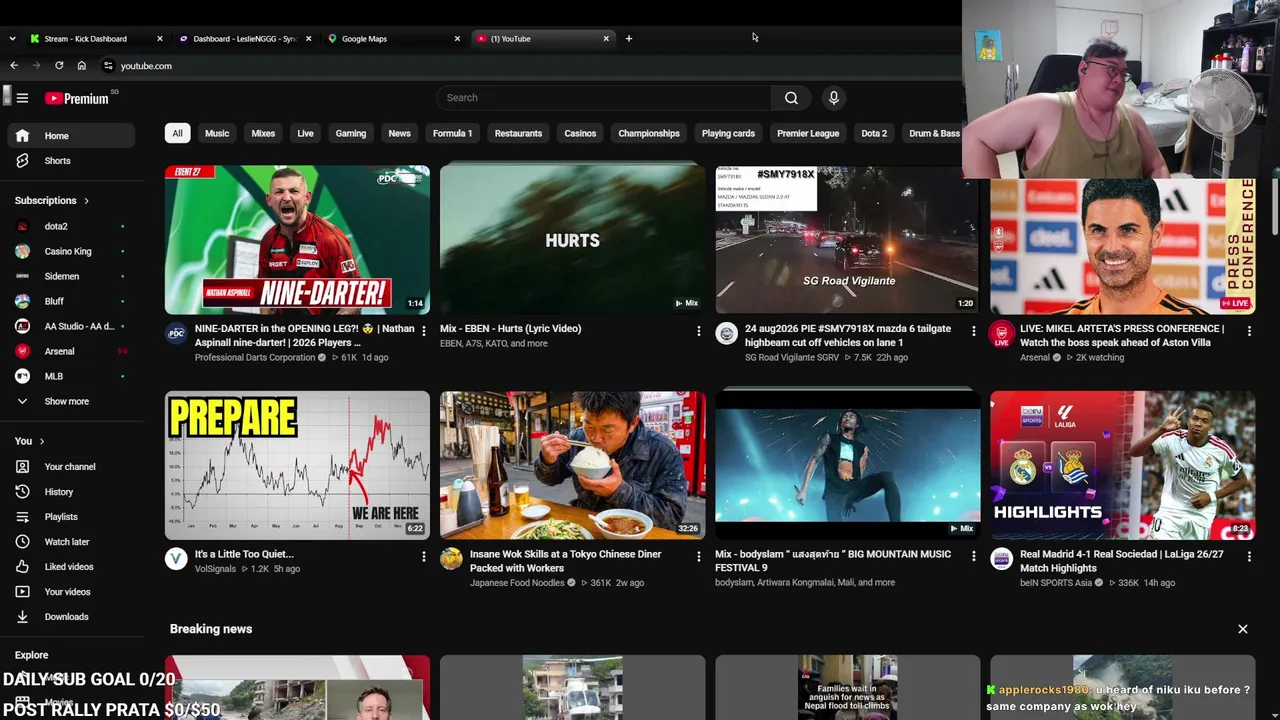
Task: Open the YouTube guide hamburger menu
Action: [x=22, y=98]
